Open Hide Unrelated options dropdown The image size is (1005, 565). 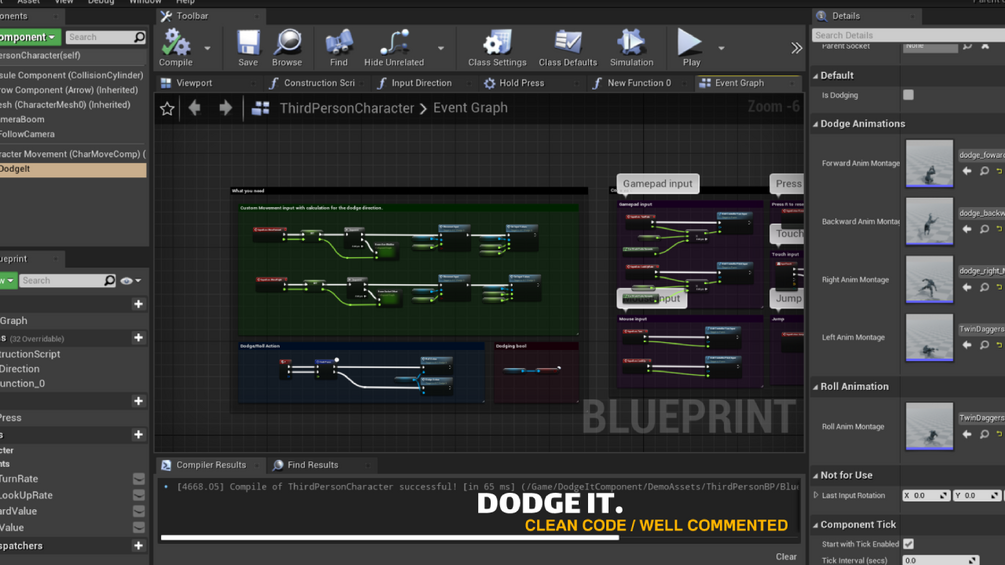click(440, 48)
